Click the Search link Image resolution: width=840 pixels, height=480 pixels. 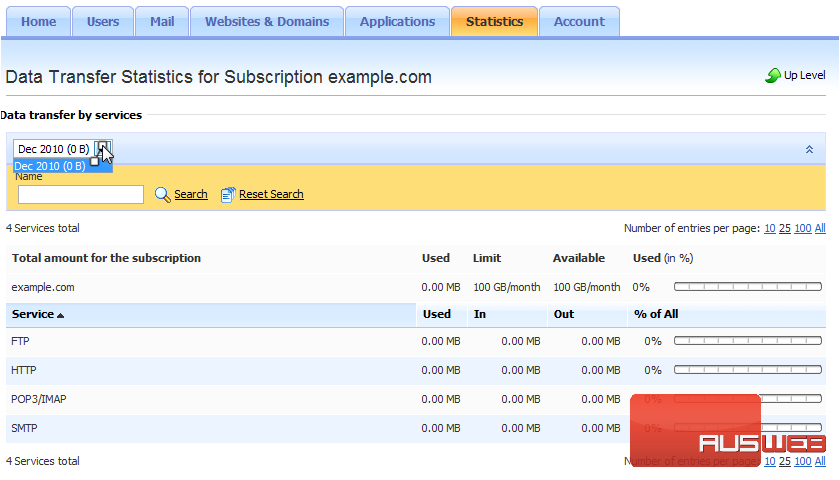coord(191,195)
